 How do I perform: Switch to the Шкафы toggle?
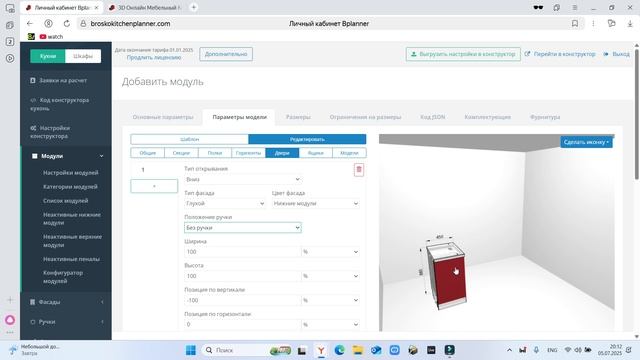(83, 56)
